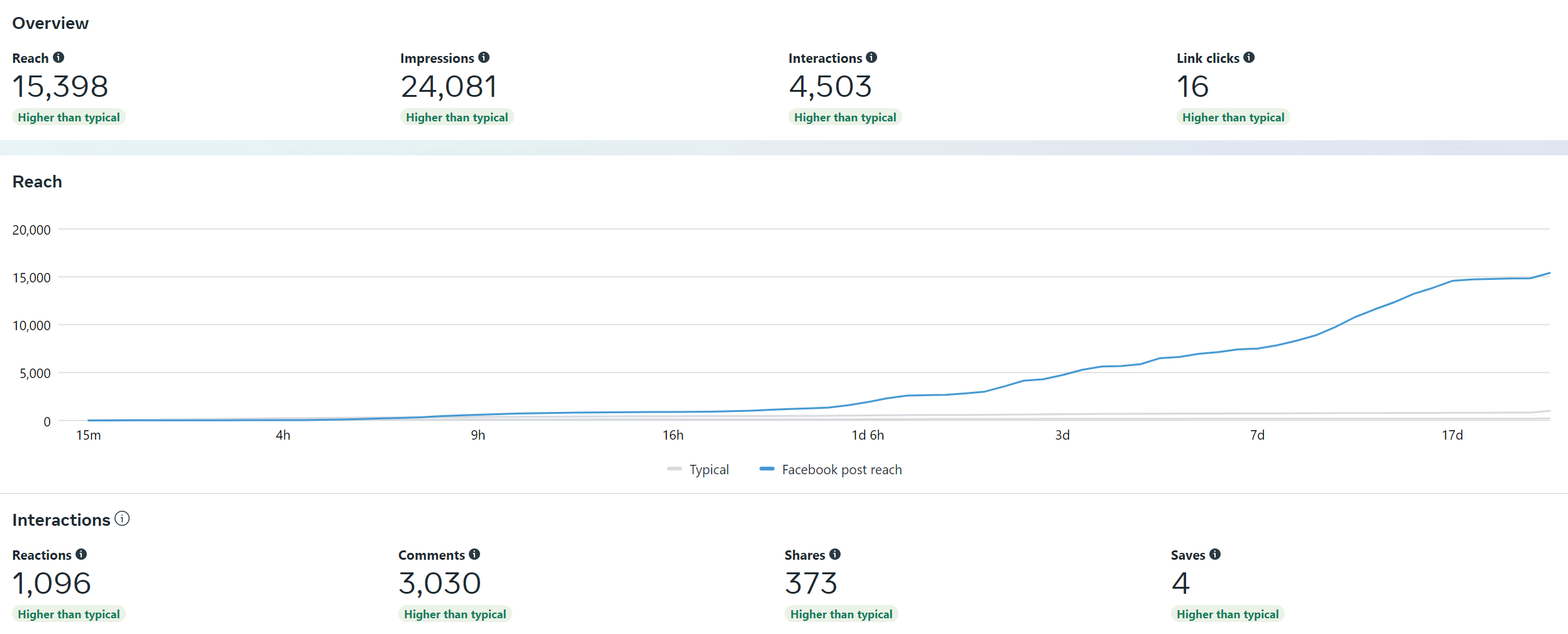The image size is (1568, 634).
Task: Click the info icon next to Link clicks
Action: click(x=1249, y=57)
